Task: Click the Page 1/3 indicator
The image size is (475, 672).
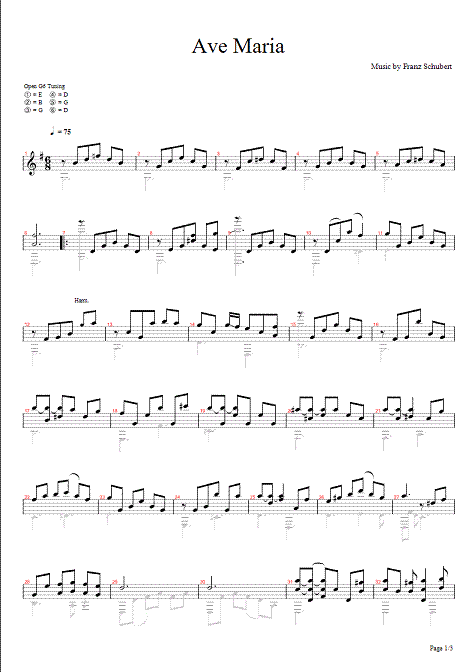Action: tap(441, 648)
